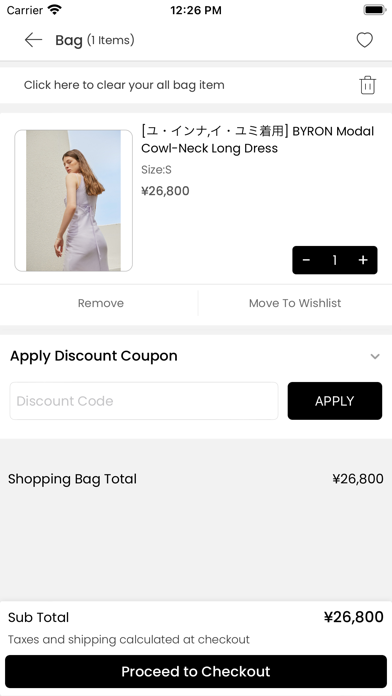This screenshot has width=392, height=696.
Task: Tap the quantity value 1
Action: point(335,260)
